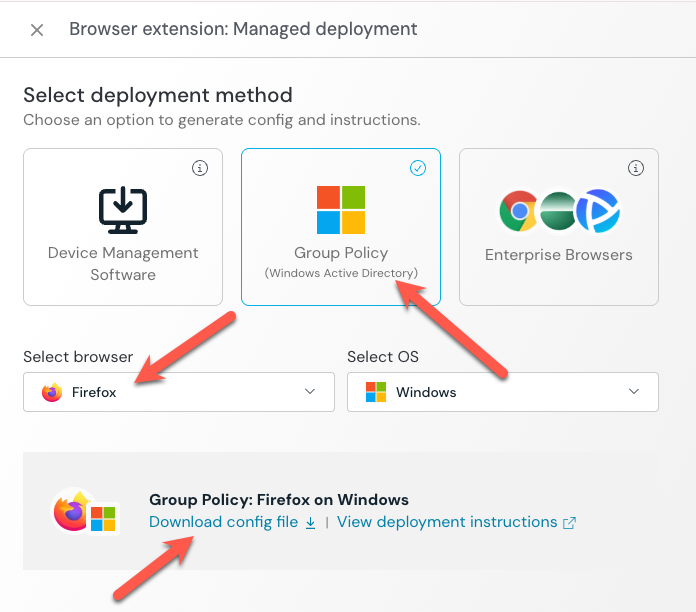Screen dimensions: 696x612
Task: Click 'Browser extension: Managed deployment' title
Action: [x=243, y=29]
